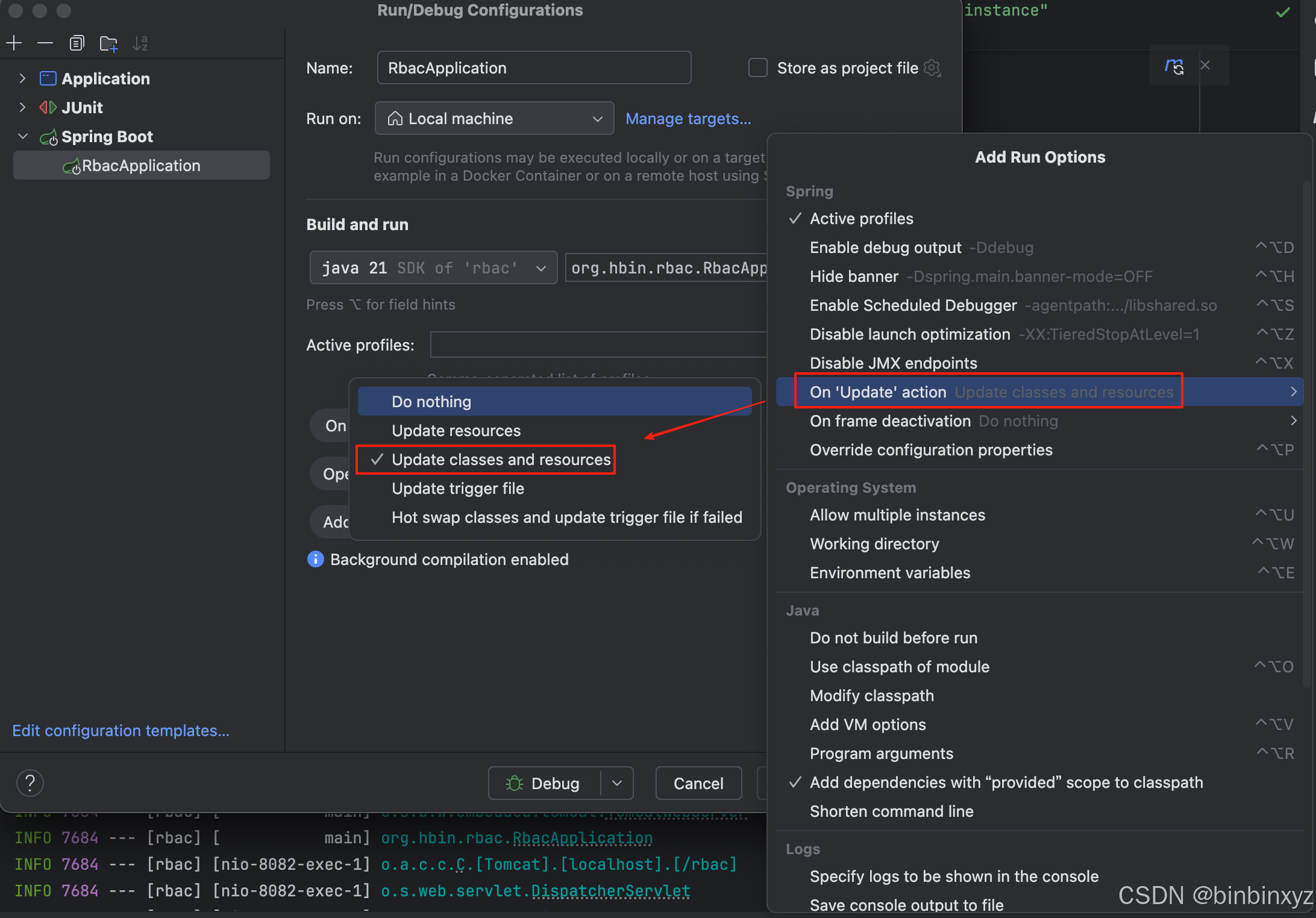Open Edit configuration templates link
Screen dimensions: 1316x918
tap(121, 731)
